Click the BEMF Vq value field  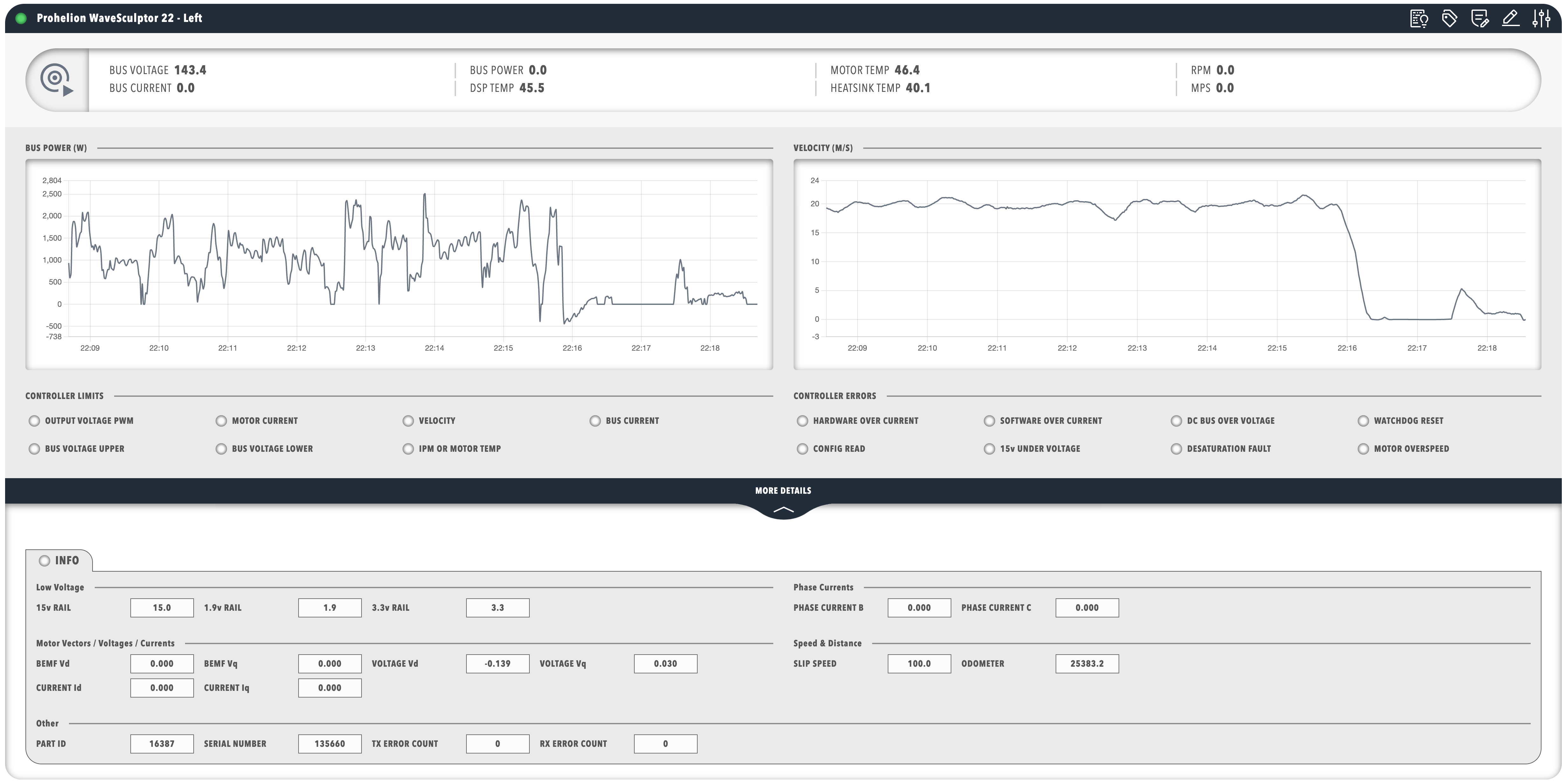[330, 664]
